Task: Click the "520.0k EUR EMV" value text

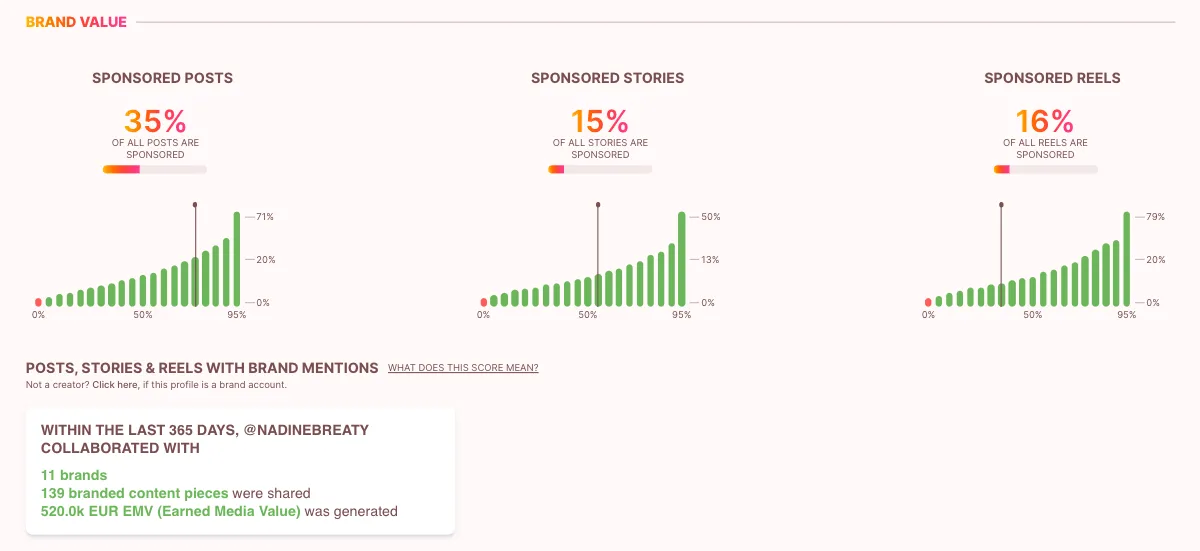Action: point(170,511)
